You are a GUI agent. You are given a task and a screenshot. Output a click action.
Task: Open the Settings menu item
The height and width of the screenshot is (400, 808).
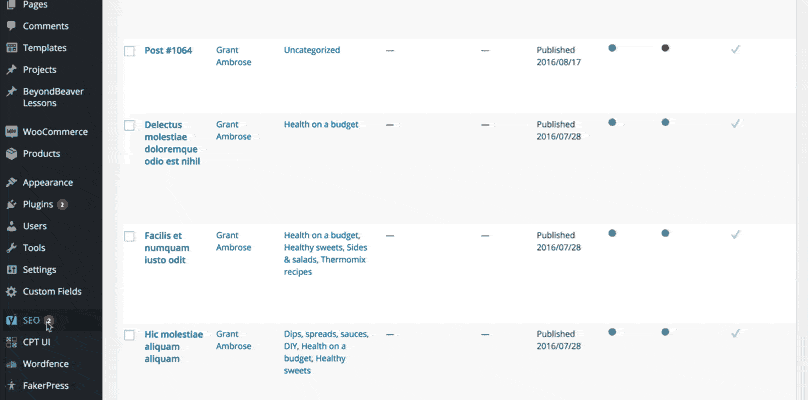pyautogui.click(x=39, y=270)
